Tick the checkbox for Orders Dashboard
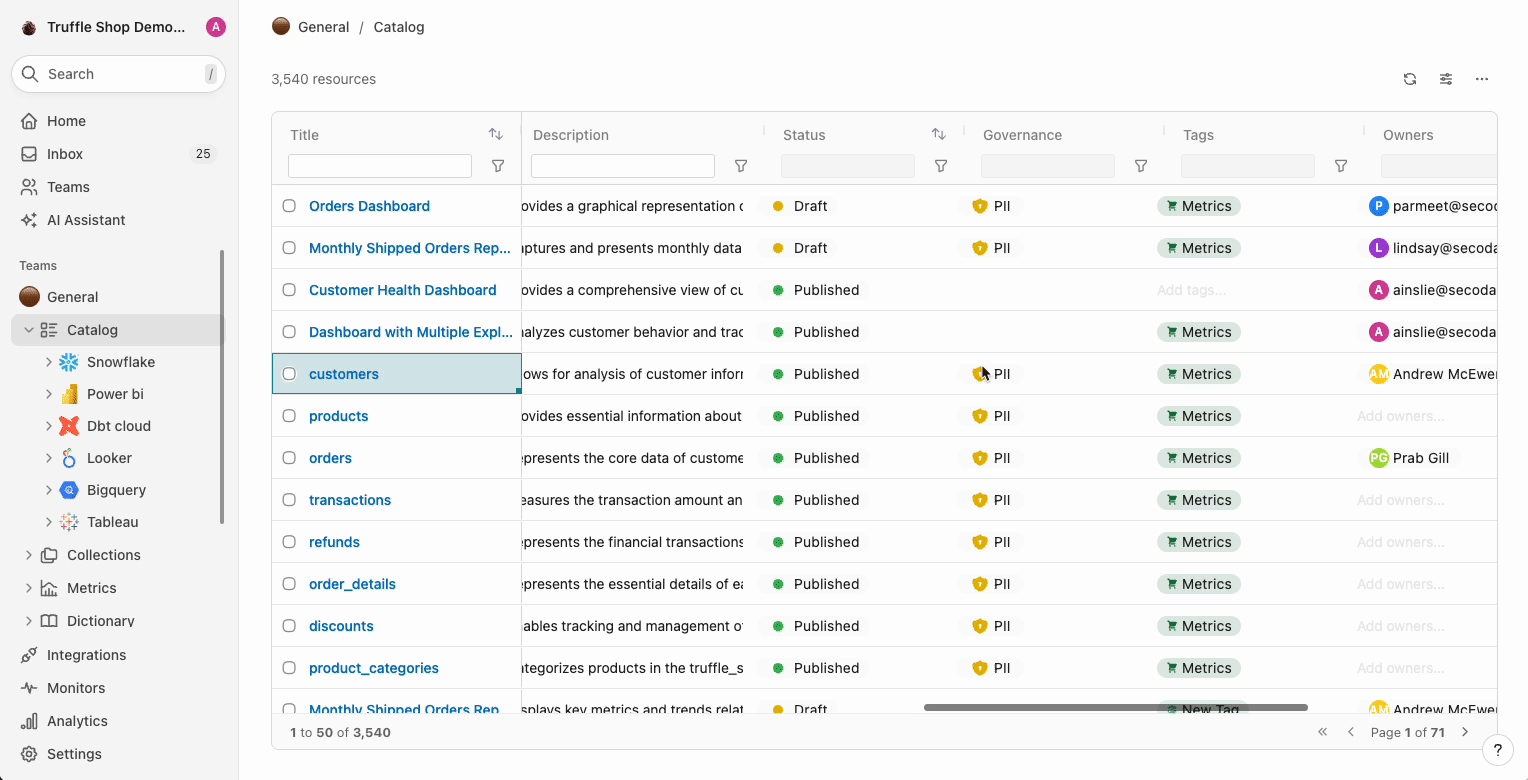Screen dimensions: 1528x780 [289, 206]
